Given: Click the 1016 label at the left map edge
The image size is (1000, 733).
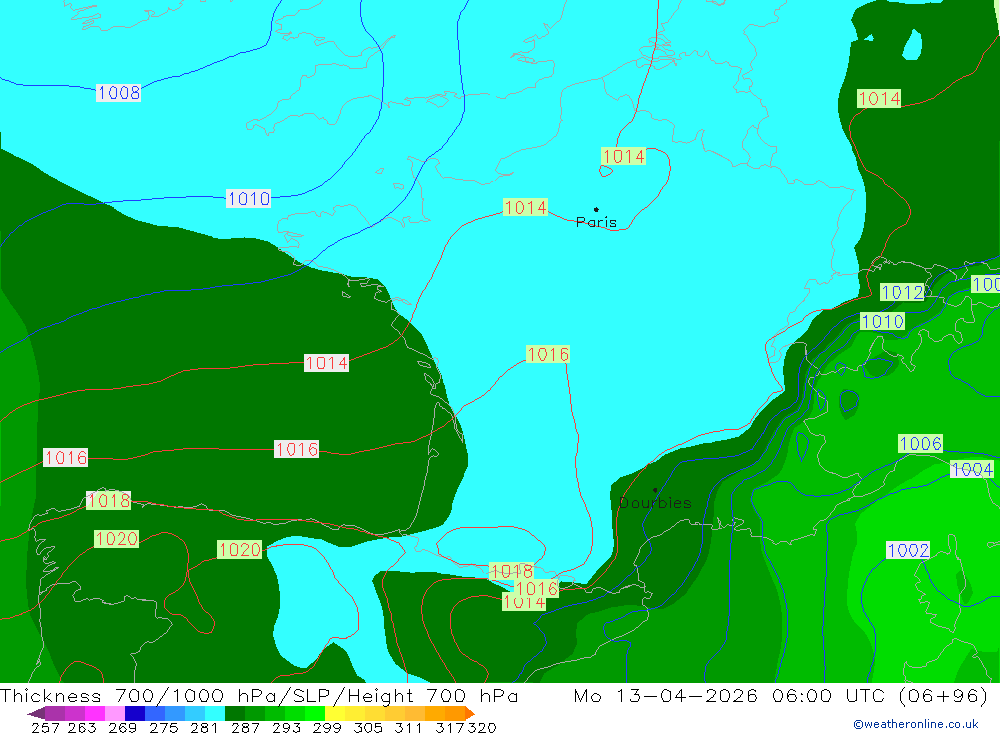Looking at the screenshot, I should pyautogui.click(x=66, y=457).
